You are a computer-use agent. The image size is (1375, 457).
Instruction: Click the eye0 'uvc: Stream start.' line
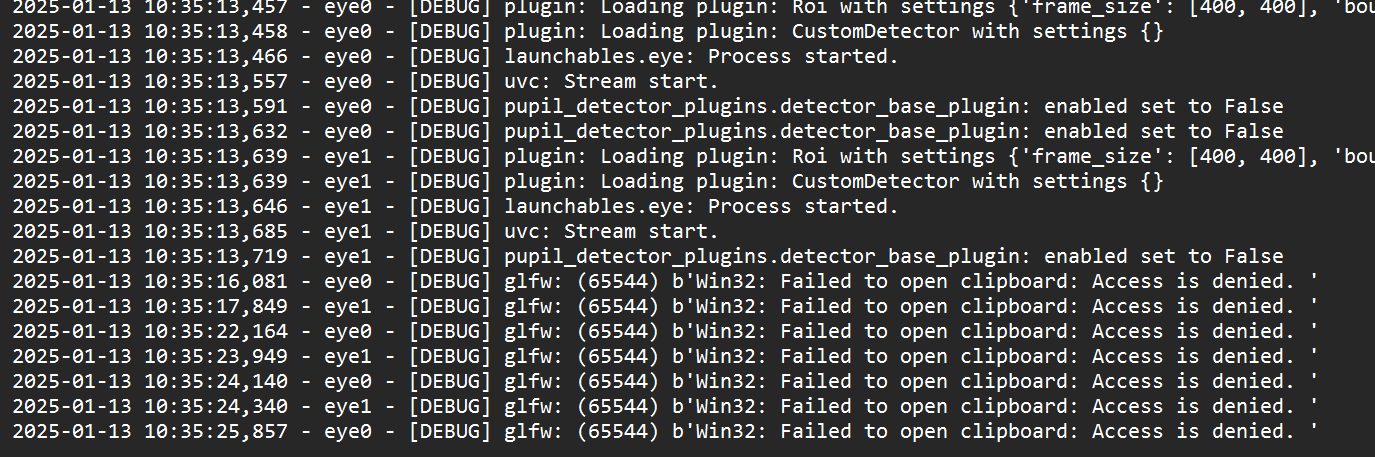click(366, 81)
